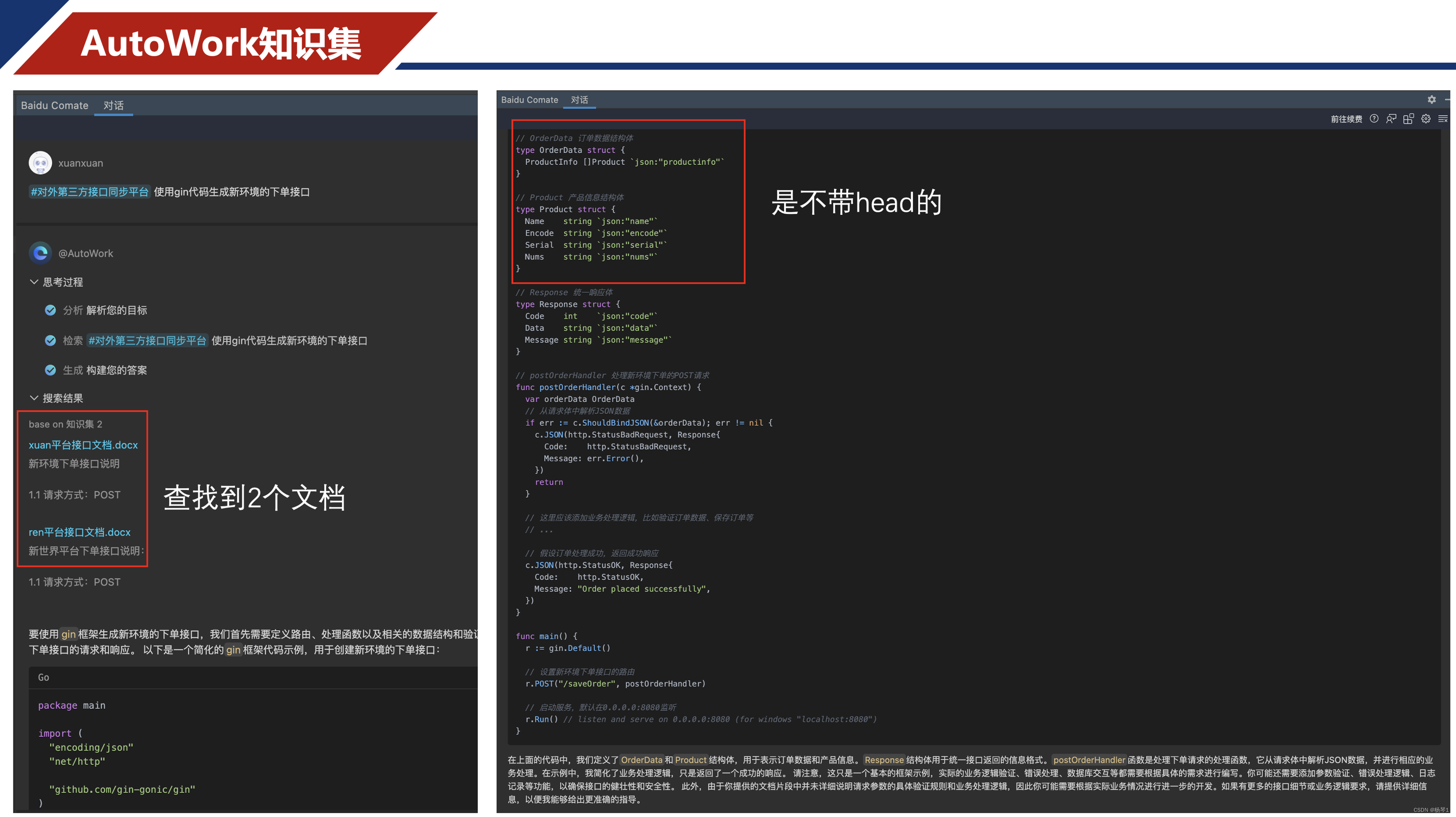Click the @AutoWork agent name
This screenshot has height=817, width=1456.
pyautogui.click(x=86, y=253)
